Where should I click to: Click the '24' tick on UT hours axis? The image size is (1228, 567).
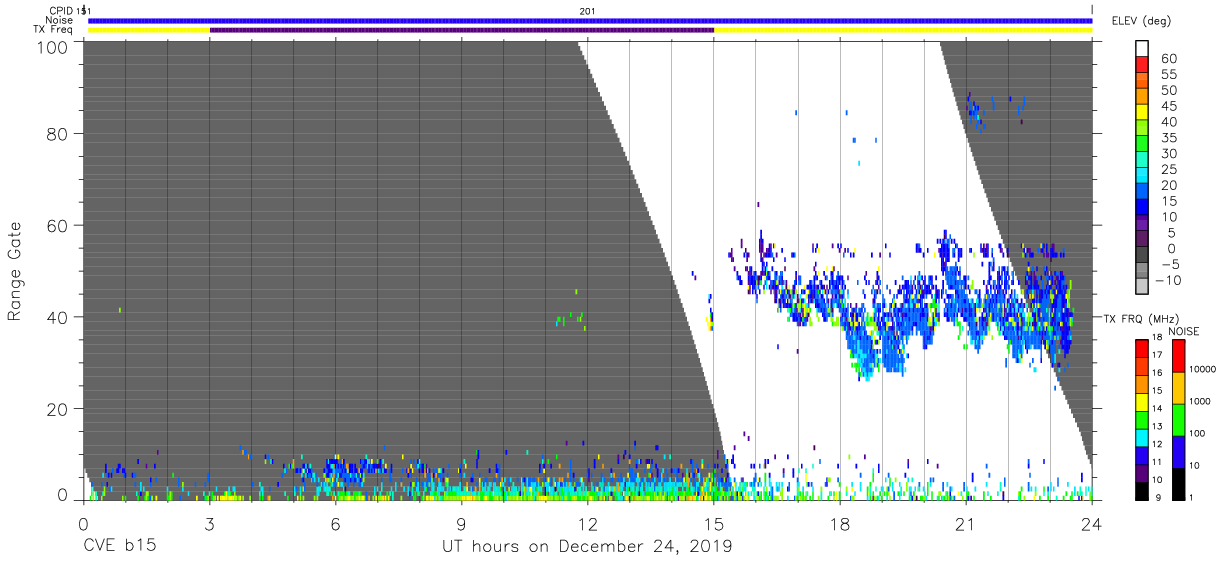pos(1091,524)
